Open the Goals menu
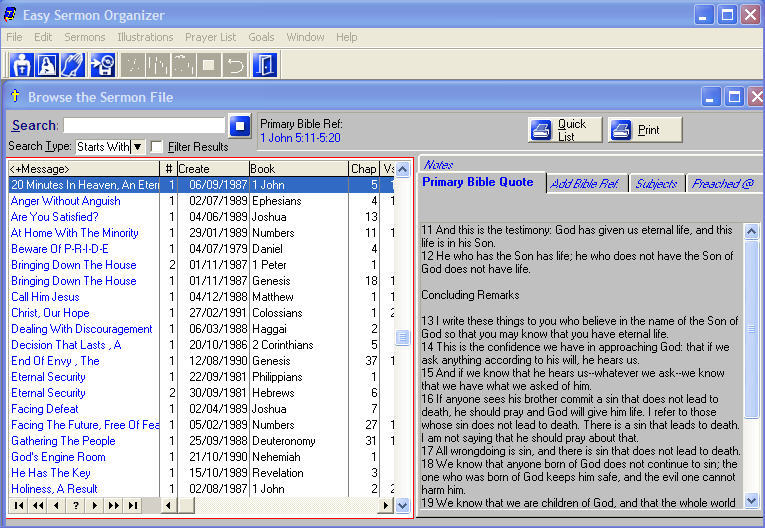Screen dimensions: 765x528 click(262, 37)
